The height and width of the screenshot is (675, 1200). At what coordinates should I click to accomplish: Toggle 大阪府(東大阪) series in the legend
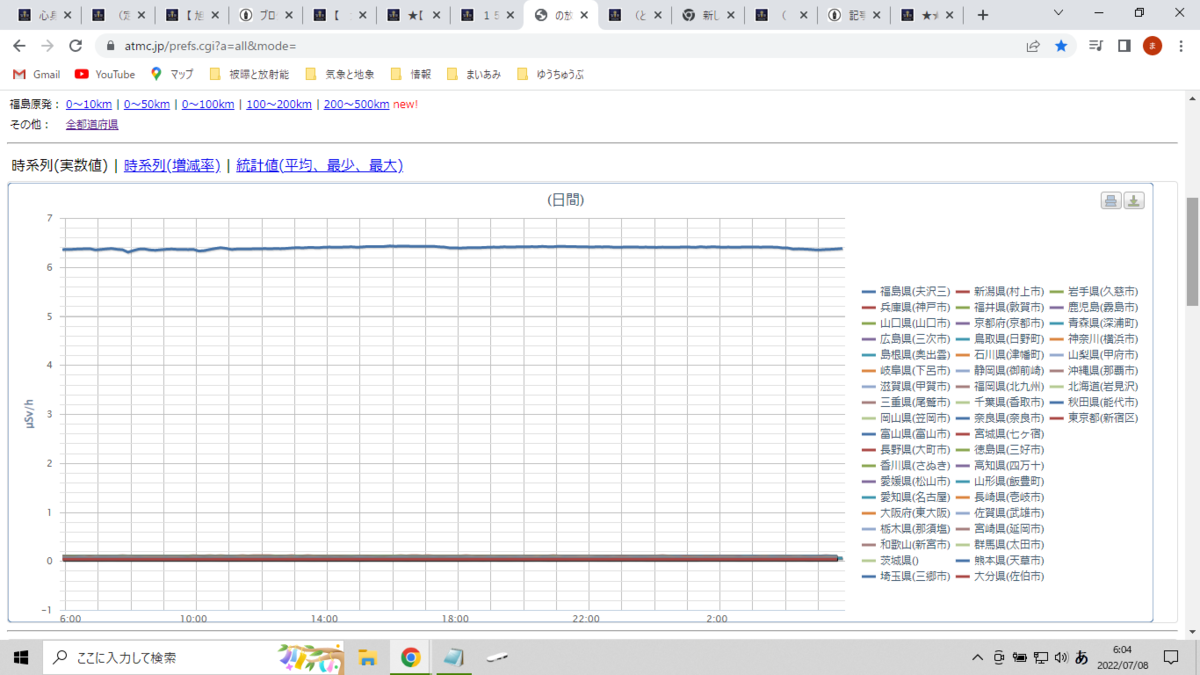pos(906,512)
